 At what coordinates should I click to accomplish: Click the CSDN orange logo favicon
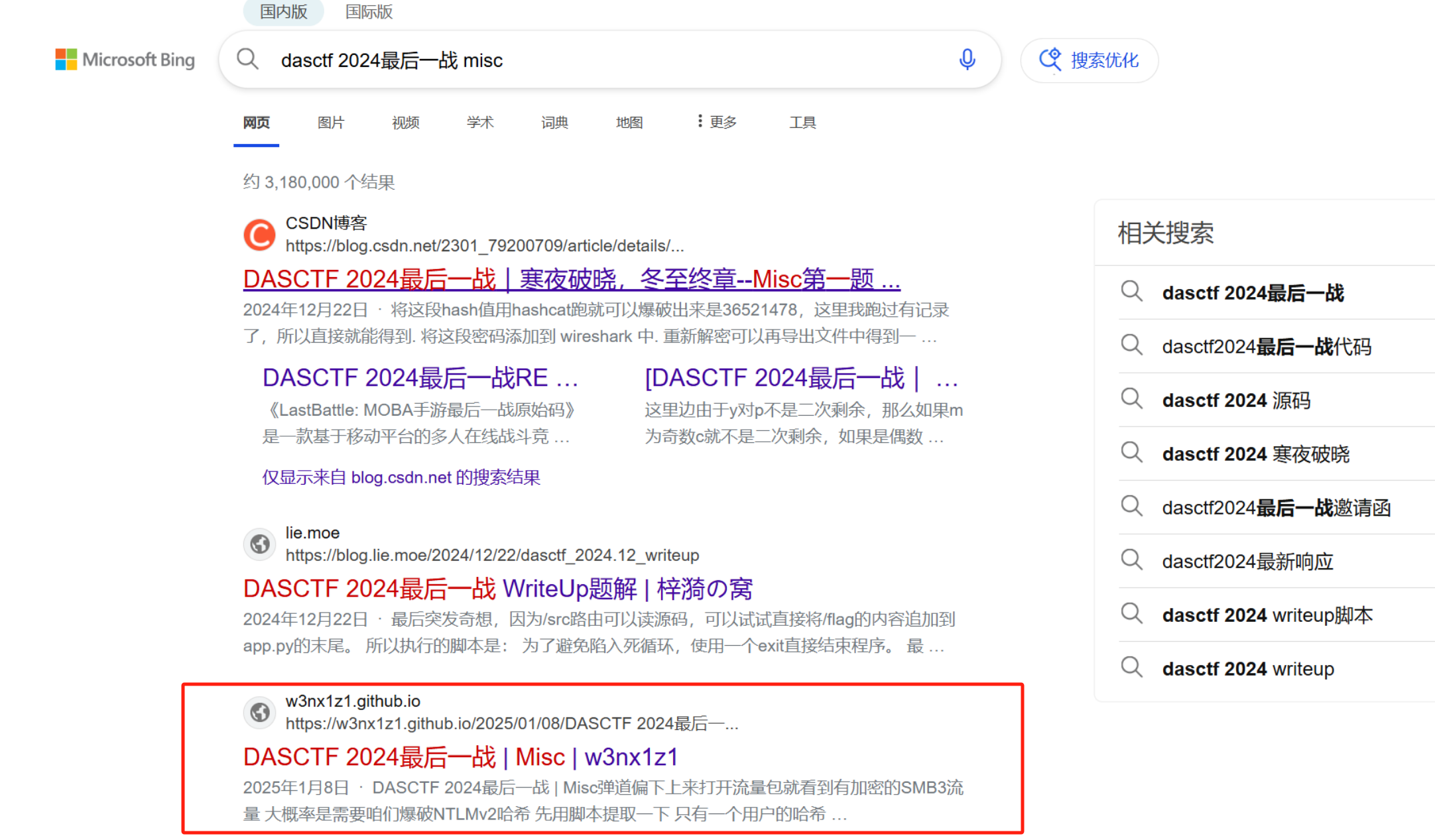coord(259,235)
